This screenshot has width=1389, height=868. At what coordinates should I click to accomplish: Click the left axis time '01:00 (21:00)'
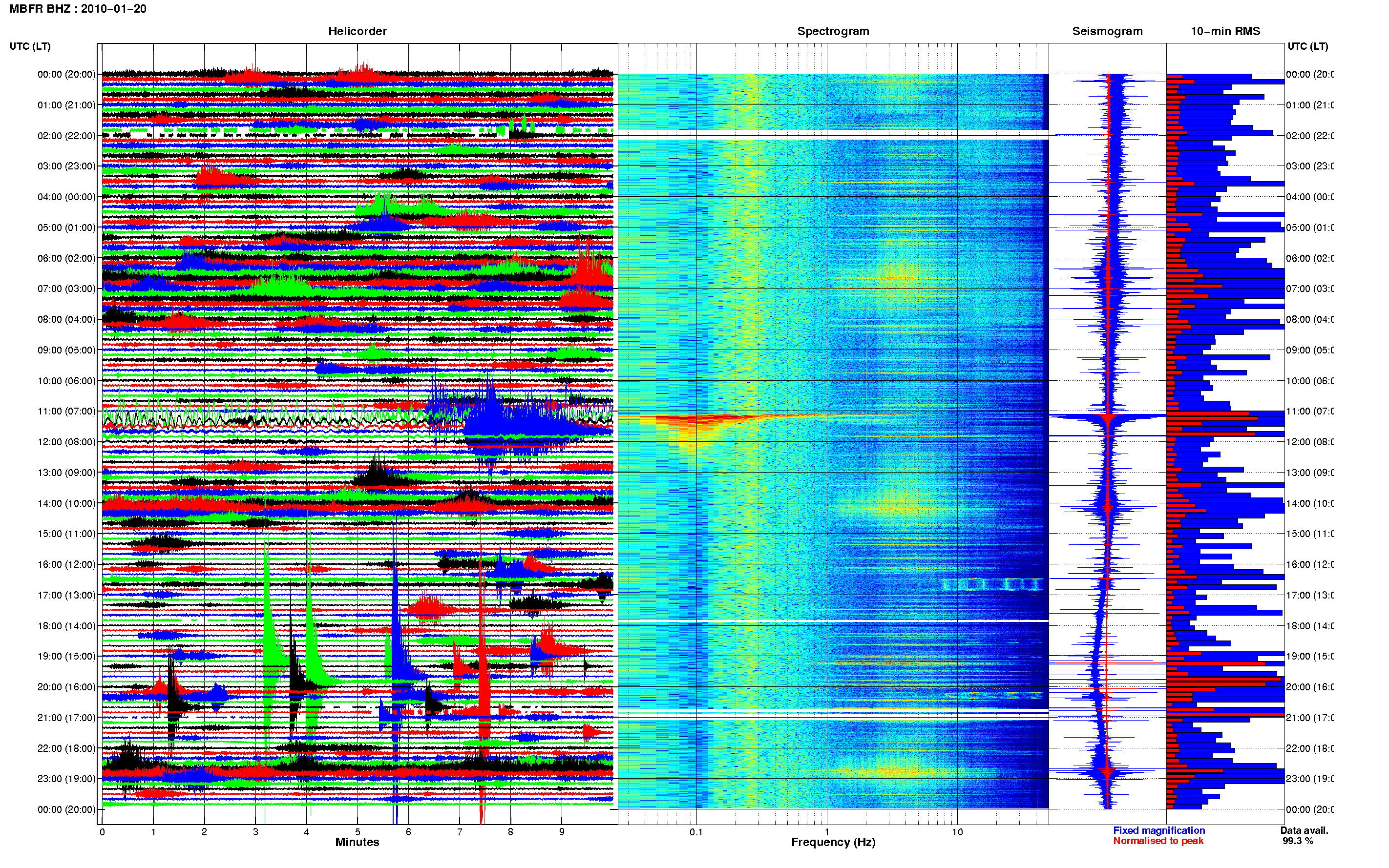click(x=66, y=105)
